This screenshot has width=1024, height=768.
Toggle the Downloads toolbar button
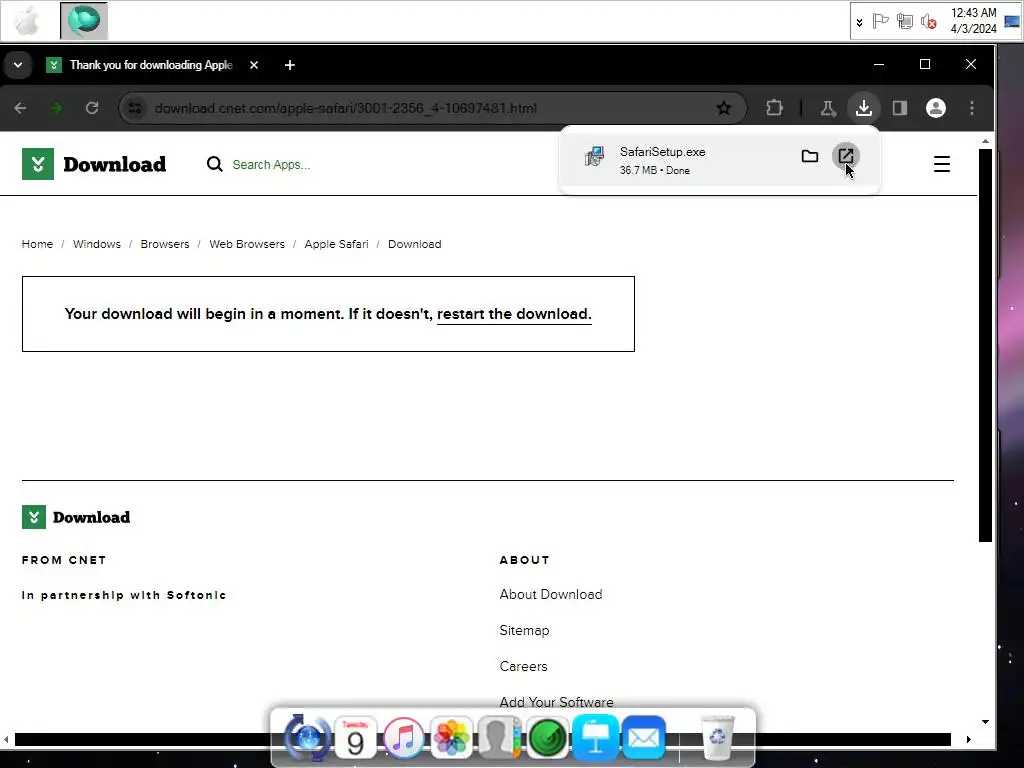[x=864, y=108]
